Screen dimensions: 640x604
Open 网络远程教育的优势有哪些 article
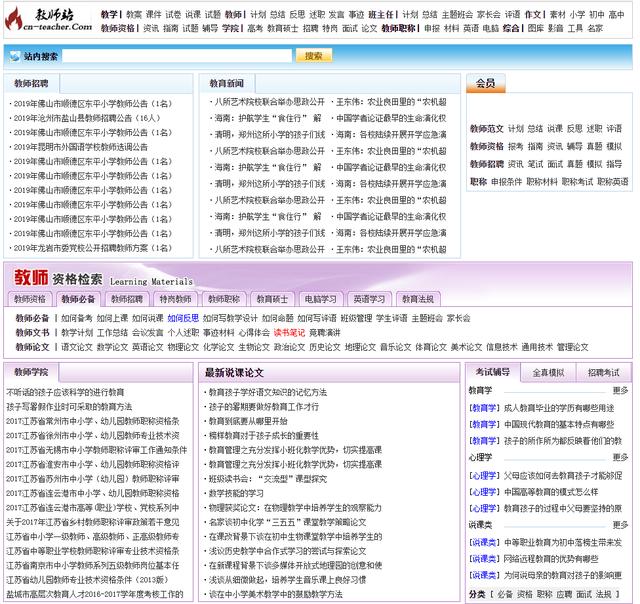pos(551,559)
